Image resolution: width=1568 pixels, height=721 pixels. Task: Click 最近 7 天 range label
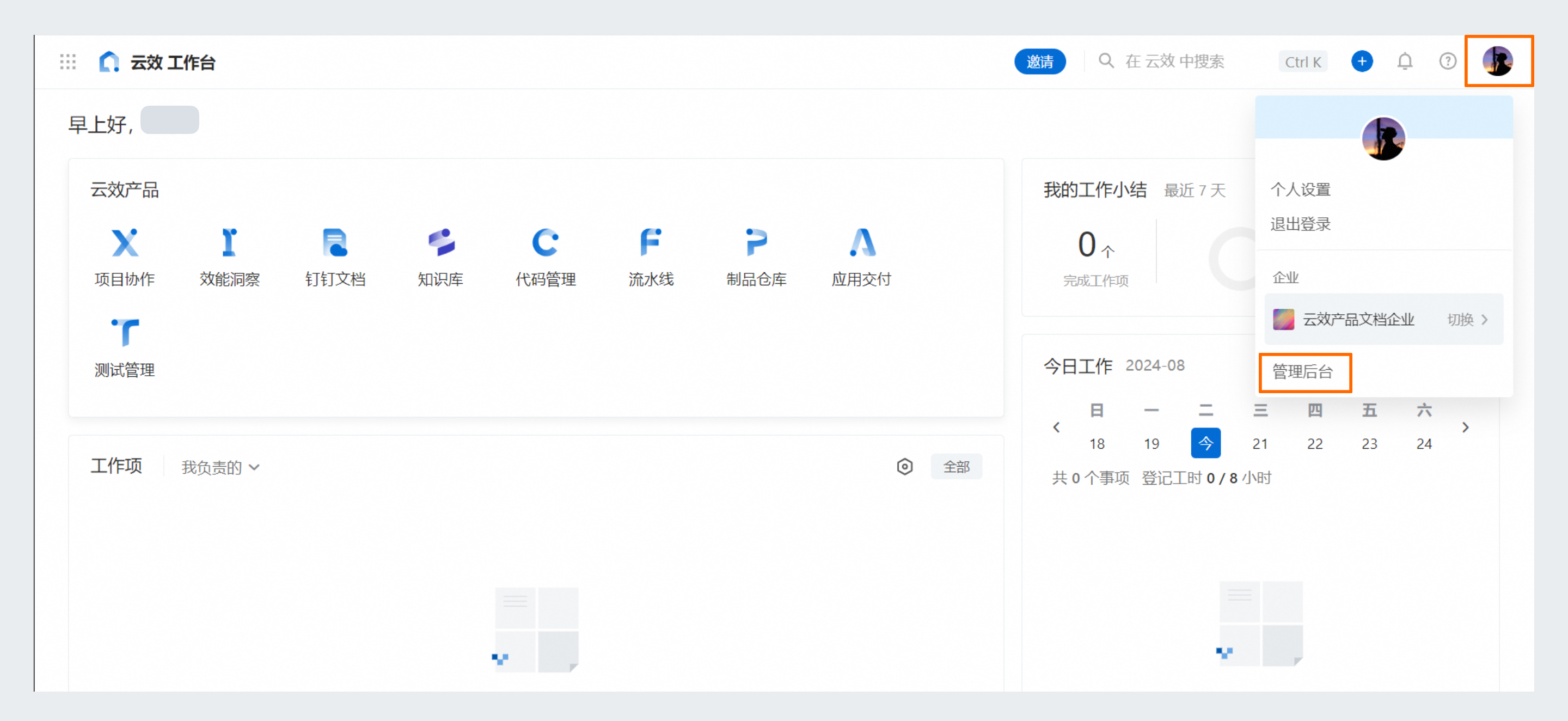tap(1195, 190)
